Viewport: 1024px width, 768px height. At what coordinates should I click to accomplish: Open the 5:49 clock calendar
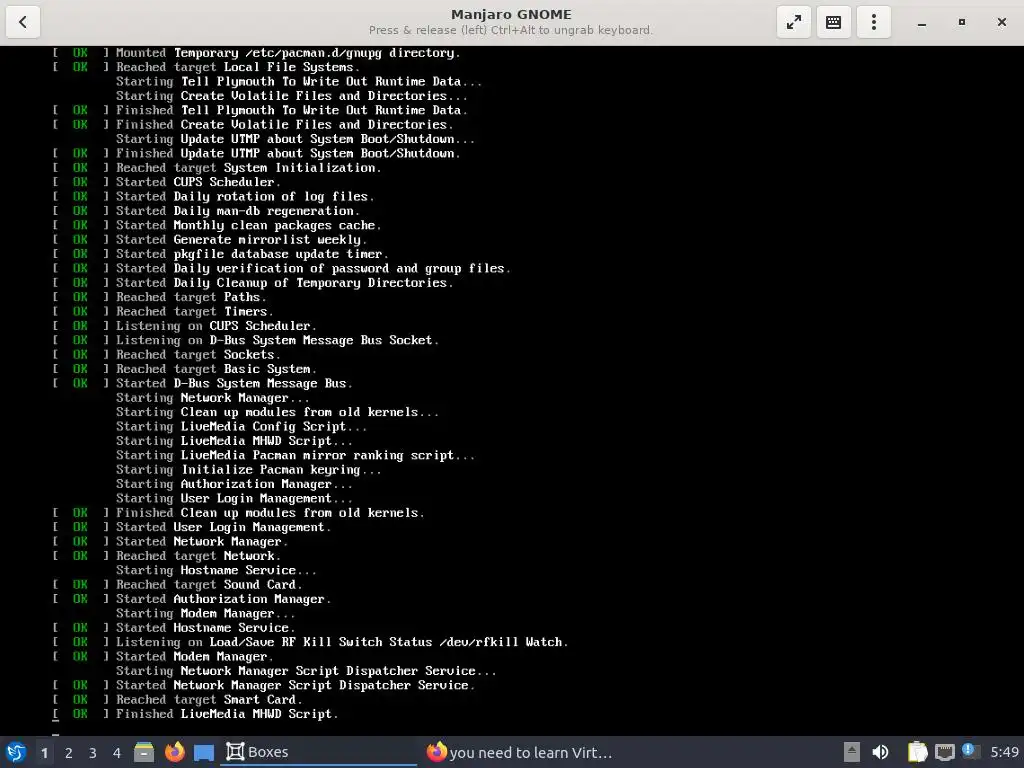click(x=1004, y=752)
